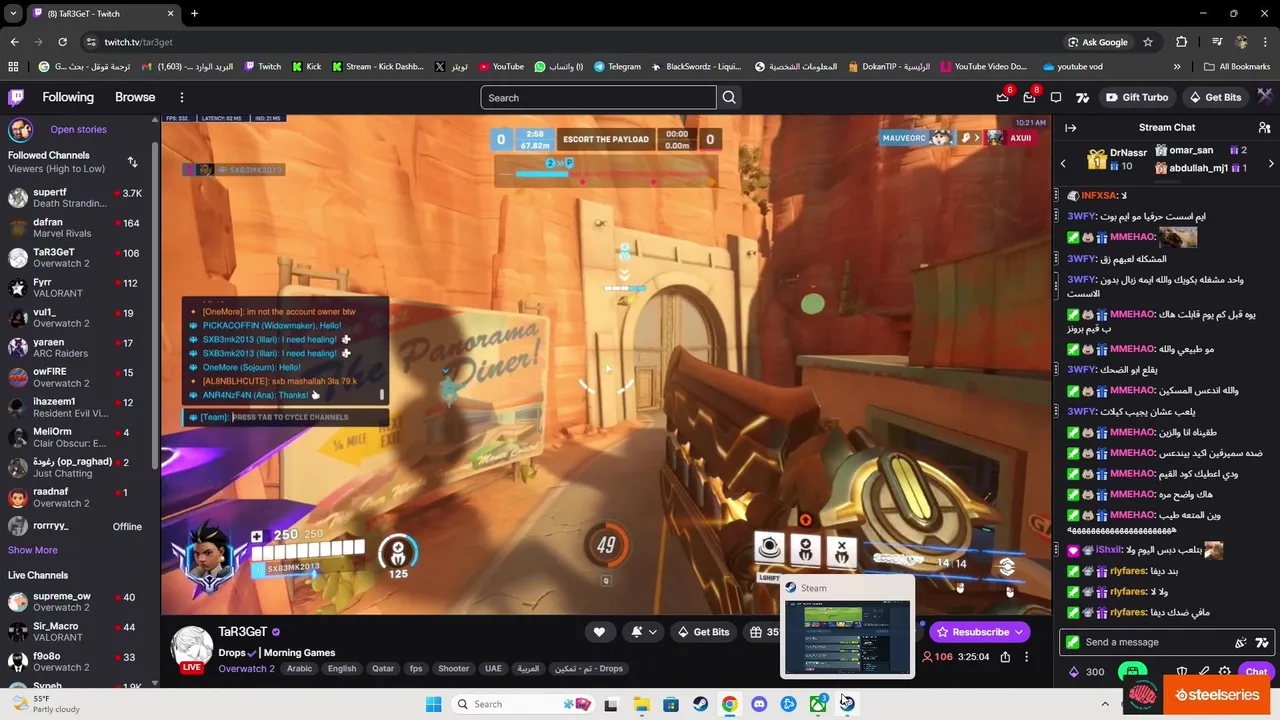Open Steam from the Windows taskbar
This screenshot has height=720, width=1280.
700,704
